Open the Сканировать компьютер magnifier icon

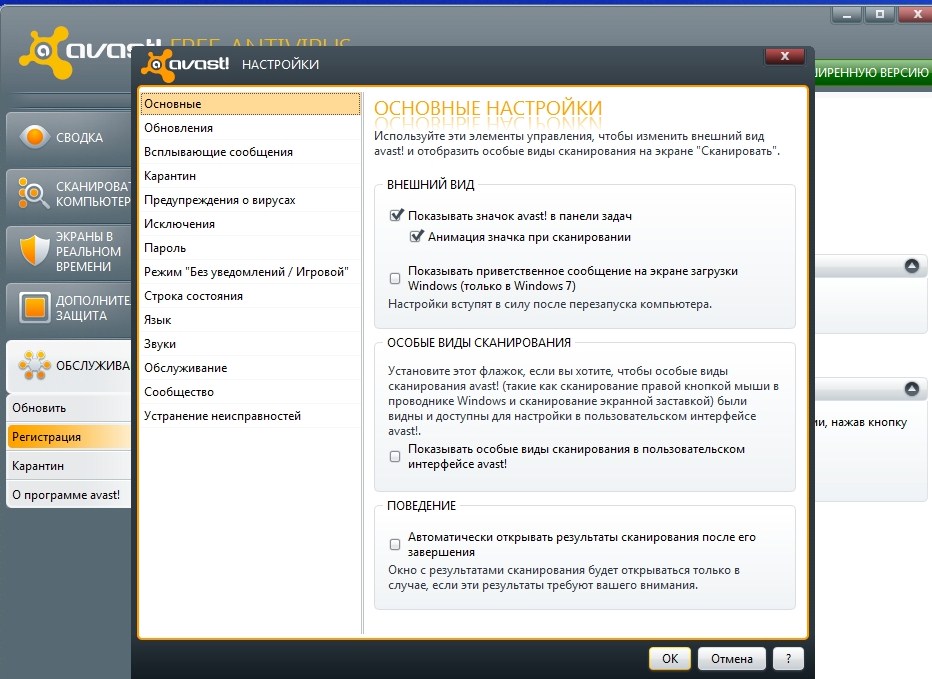[x=35, y=193]
